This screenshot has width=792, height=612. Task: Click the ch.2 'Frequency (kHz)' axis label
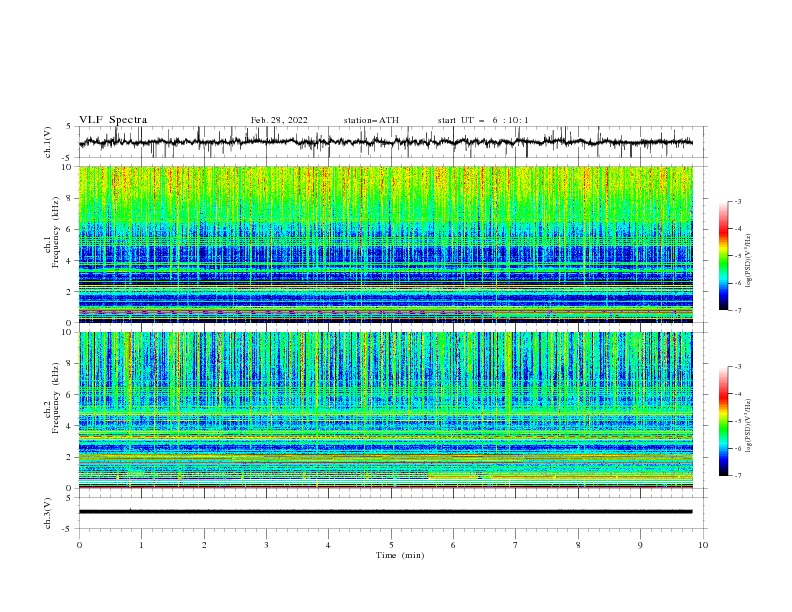point(56,398)
